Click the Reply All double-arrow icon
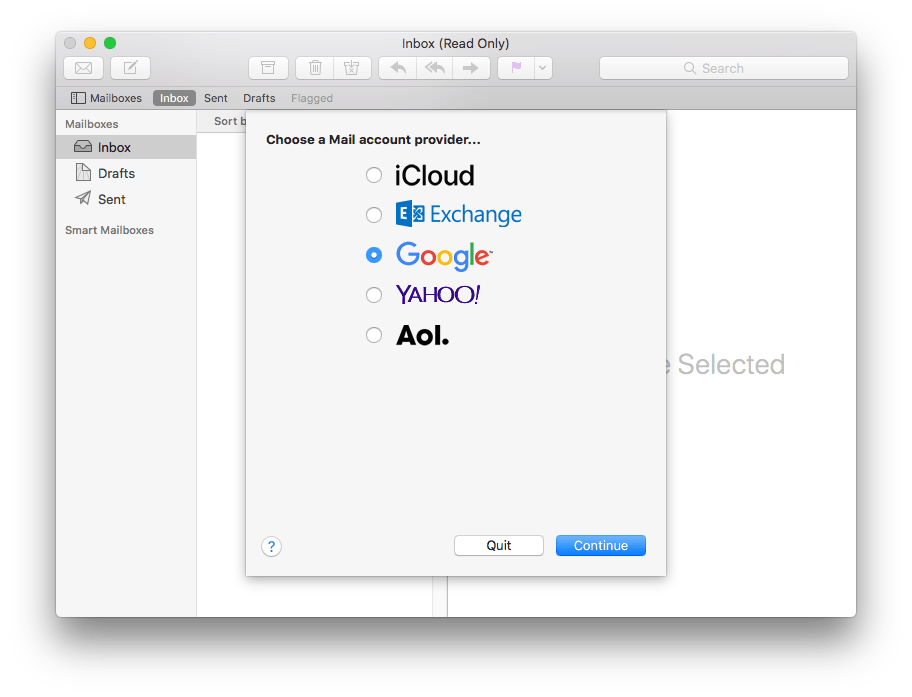 (434, 68)
